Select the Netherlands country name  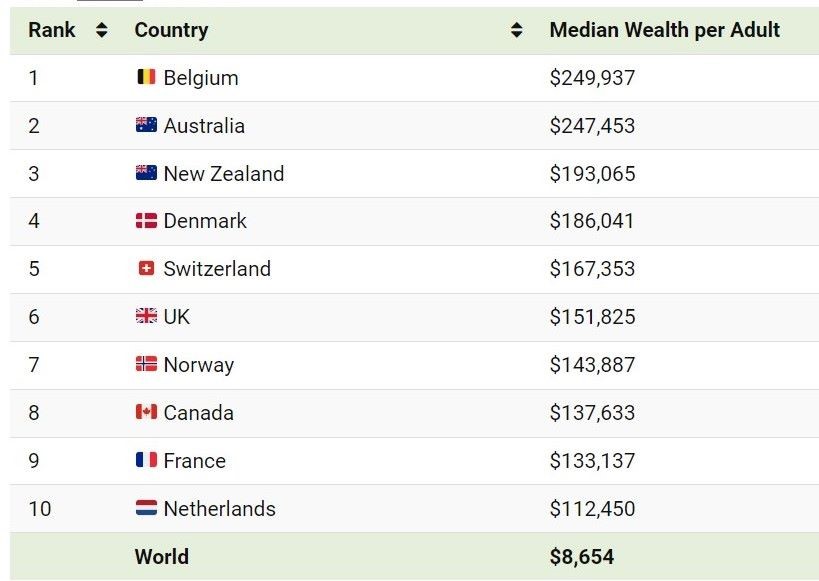[219, 508]
